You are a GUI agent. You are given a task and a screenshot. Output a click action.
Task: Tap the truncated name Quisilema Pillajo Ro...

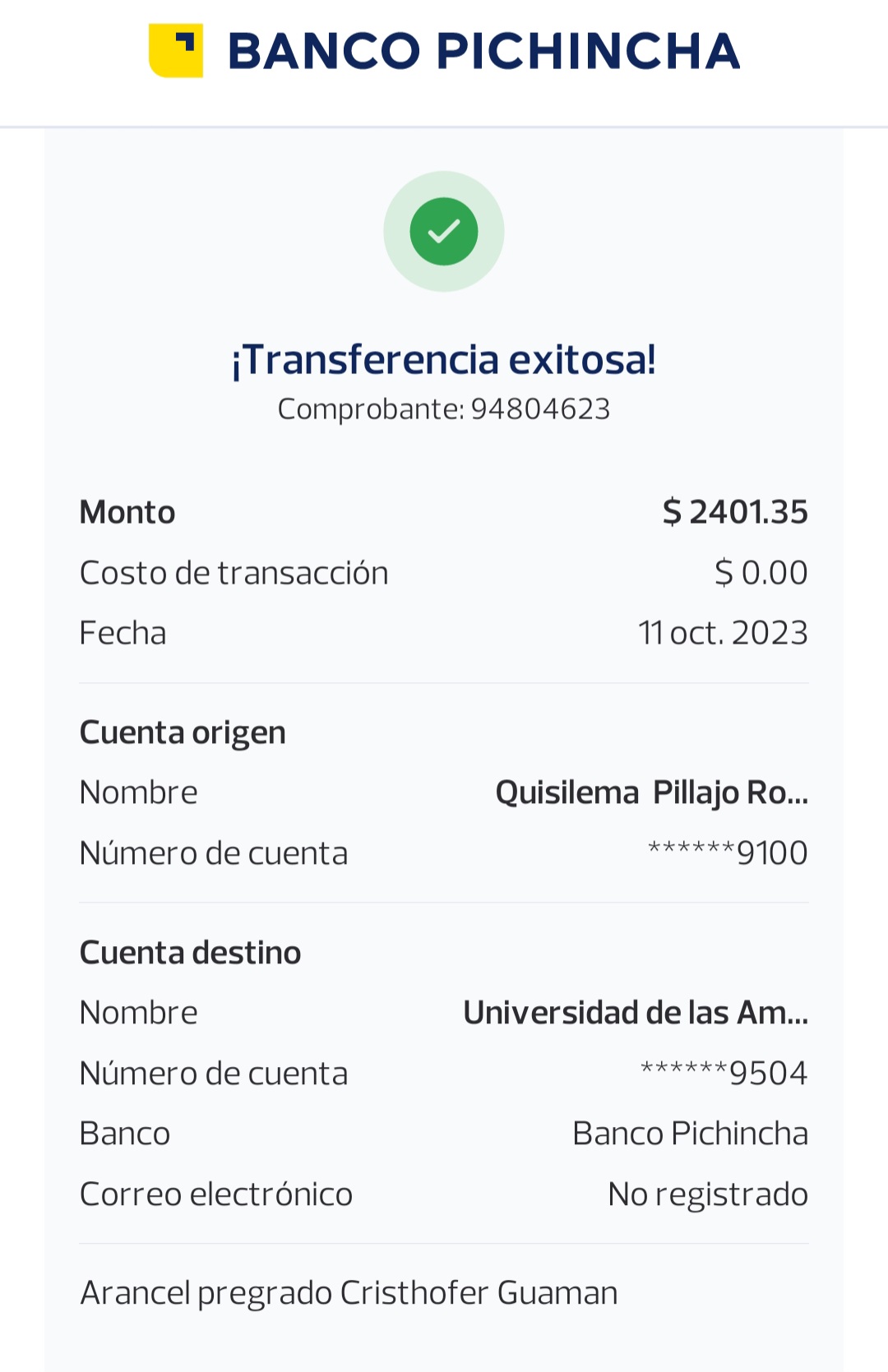651,792
